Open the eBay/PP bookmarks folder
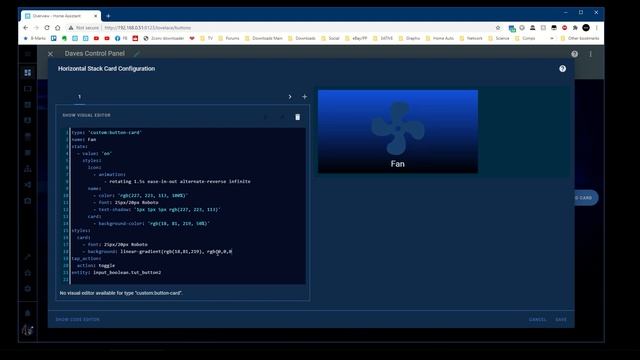This screenshot has width=640, height=360. click(356, 38)
